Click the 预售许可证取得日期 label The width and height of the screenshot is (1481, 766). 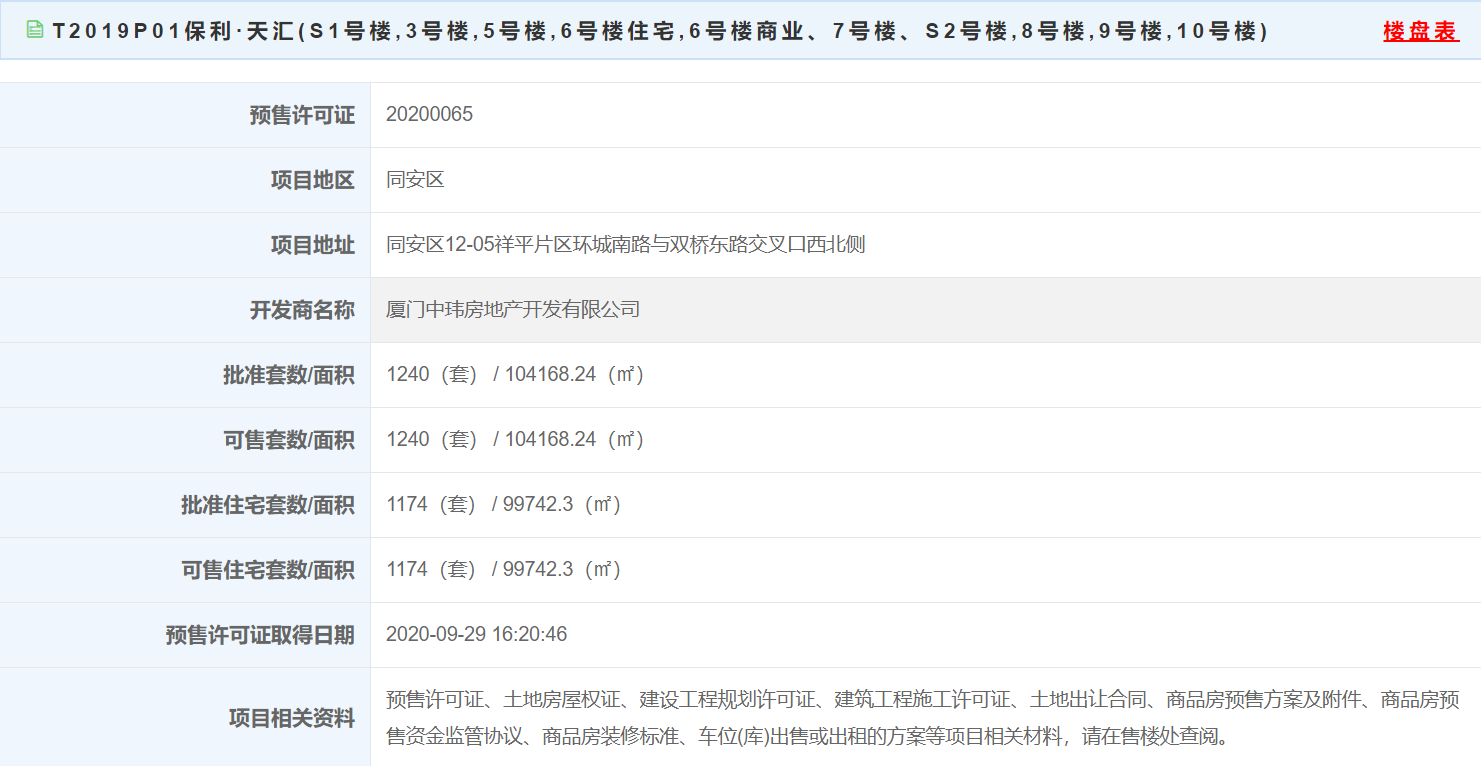tap(260, 635)
